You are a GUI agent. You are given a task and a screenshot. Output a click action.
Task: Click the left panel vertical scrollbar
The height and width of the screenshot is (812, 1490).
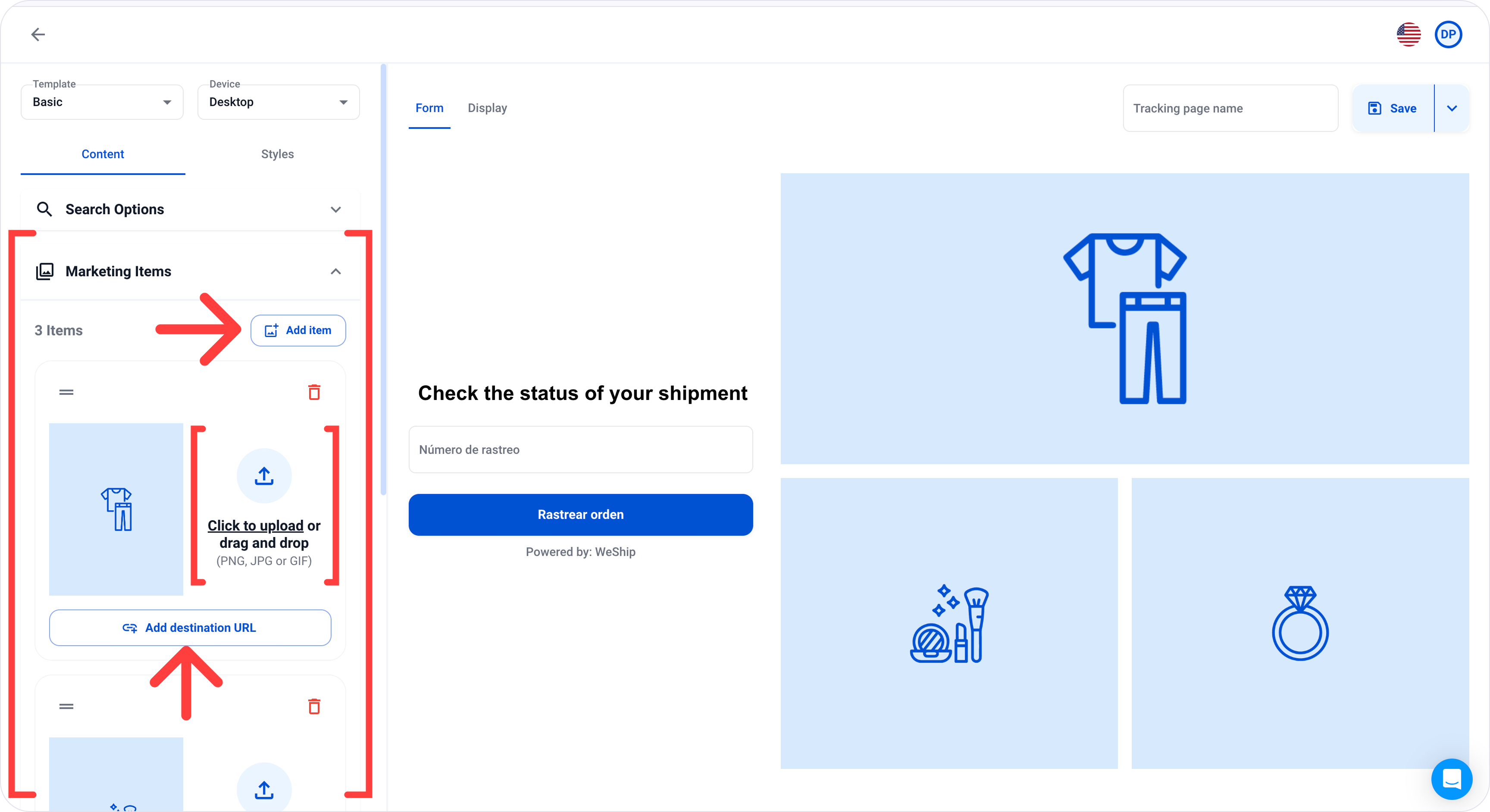(383, 279)
